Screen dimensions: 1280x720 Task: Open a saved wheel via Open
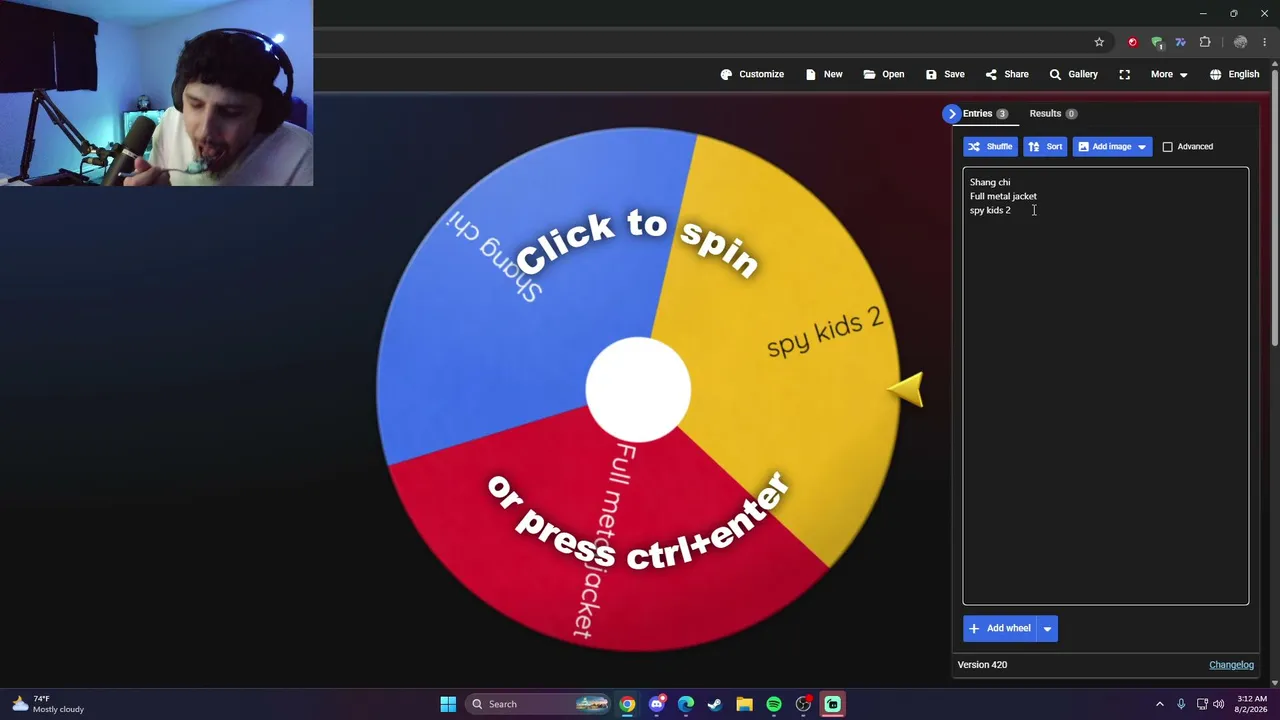tap(884, 74)
